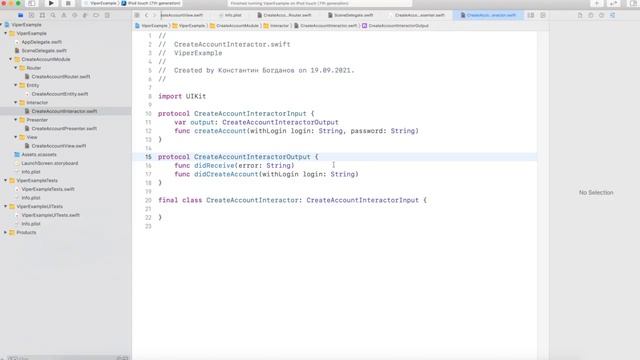Click the CreateAccountModule breadcrumb
This screenshot has width=640, height=360.
pyautogui.click(x=234, y=26)
